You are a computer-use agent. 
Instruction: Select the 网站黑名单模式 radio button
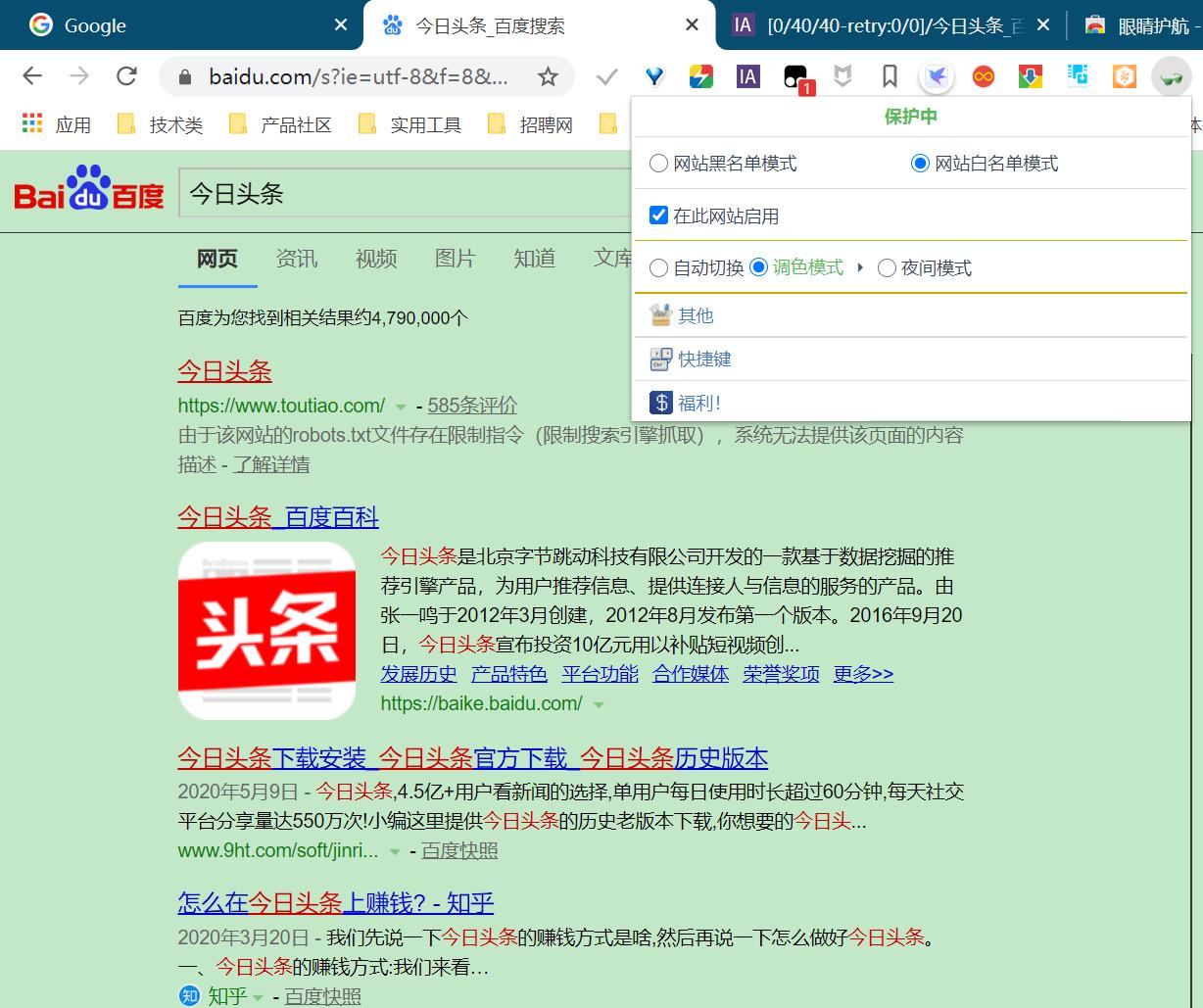658,164
